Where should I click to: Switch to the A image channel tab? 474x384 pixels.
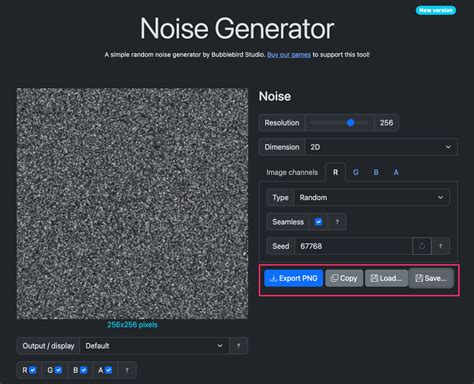(x=396, y=172)
